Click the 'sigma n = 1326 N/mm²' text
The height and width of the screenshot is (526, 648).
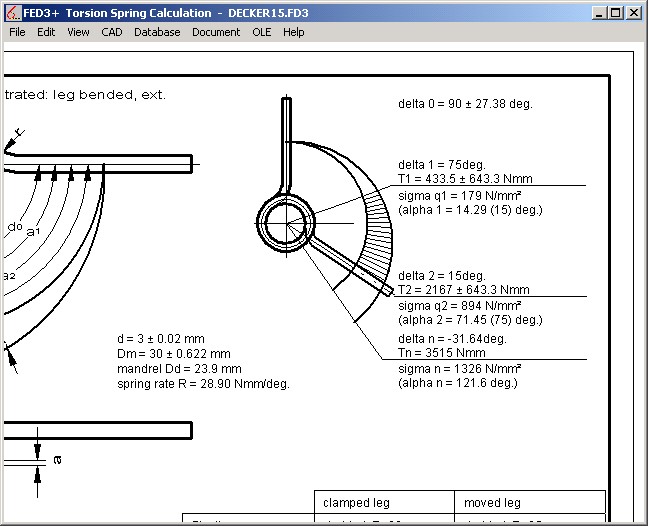459,368
